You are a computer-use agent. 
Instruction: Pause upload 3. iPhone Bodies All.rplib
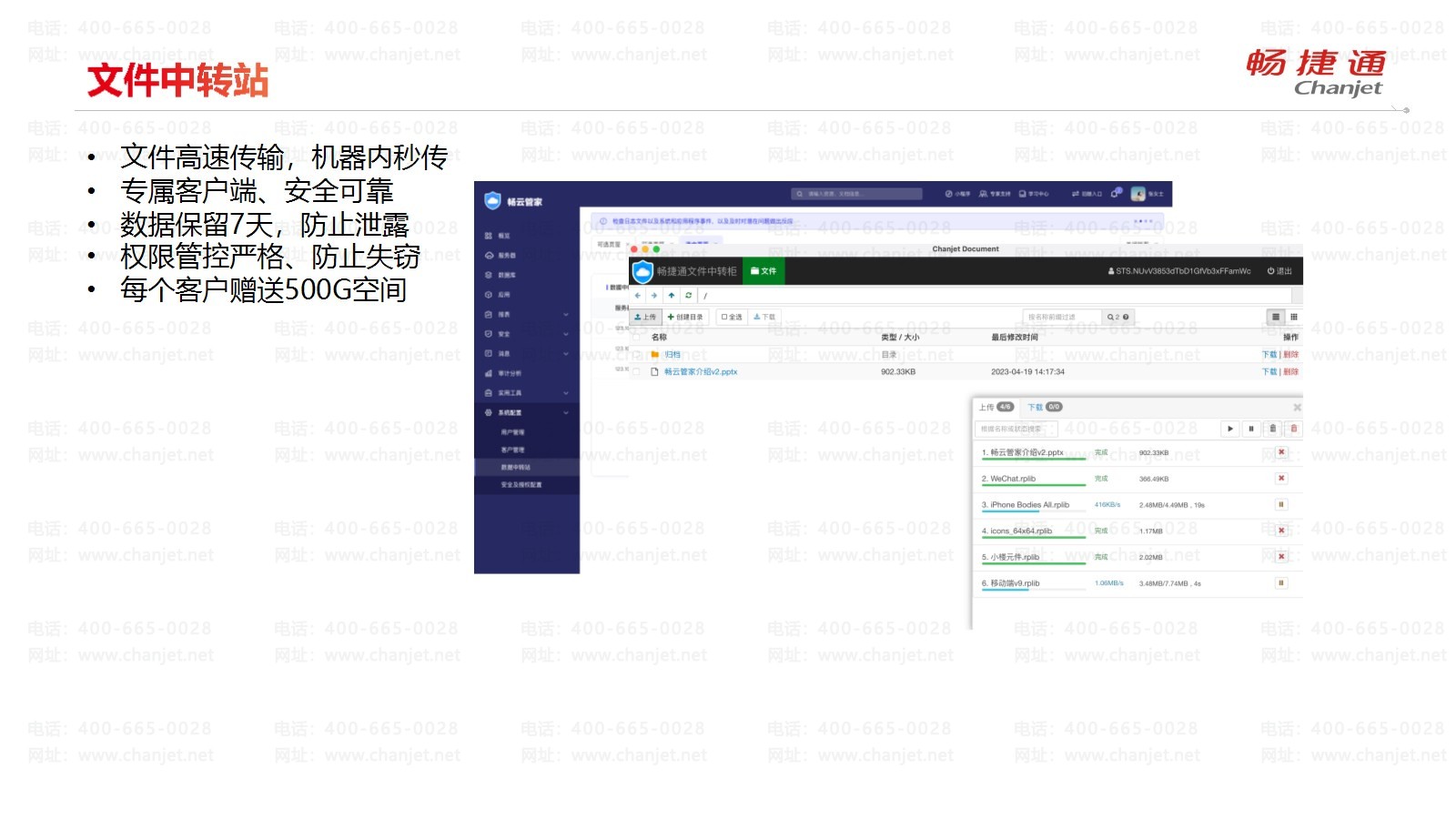(1281, 505)
